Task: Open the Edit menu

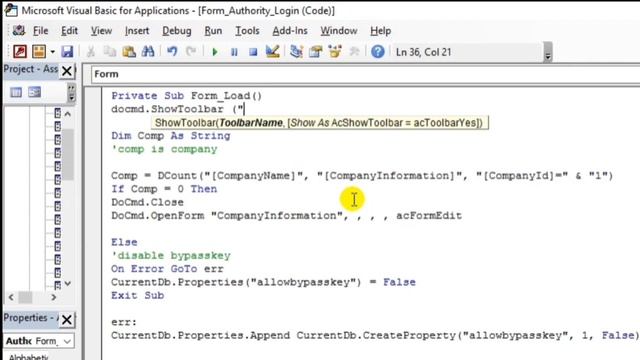Action: [69, 31]
